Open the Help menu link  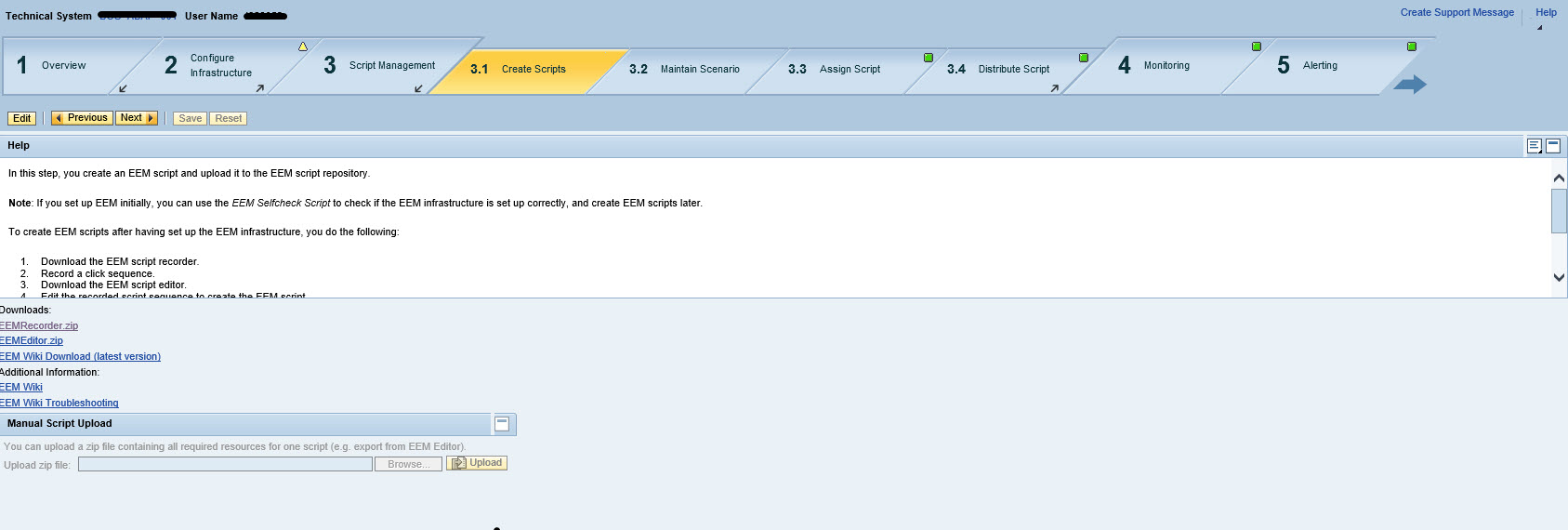[x=1546, y=12]
